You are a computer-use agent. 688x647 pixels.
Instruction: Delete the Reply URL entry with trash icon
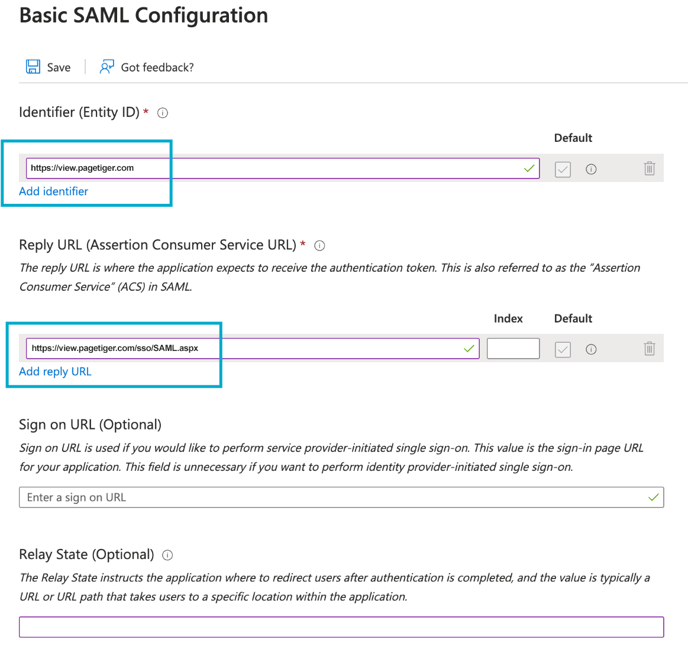point(649,349)
